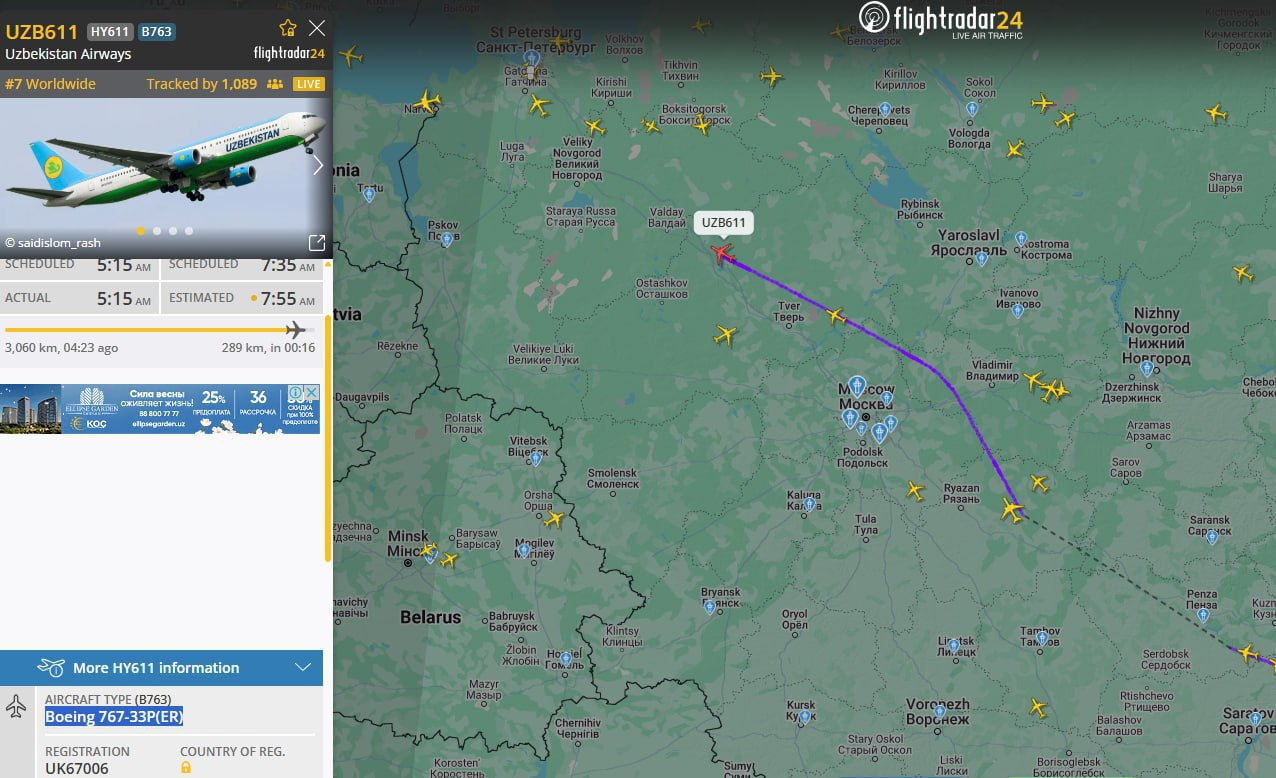Screen dimensions: 1276x778
Task: Show next aircraft photo with arrow
Action: (318, 166)
